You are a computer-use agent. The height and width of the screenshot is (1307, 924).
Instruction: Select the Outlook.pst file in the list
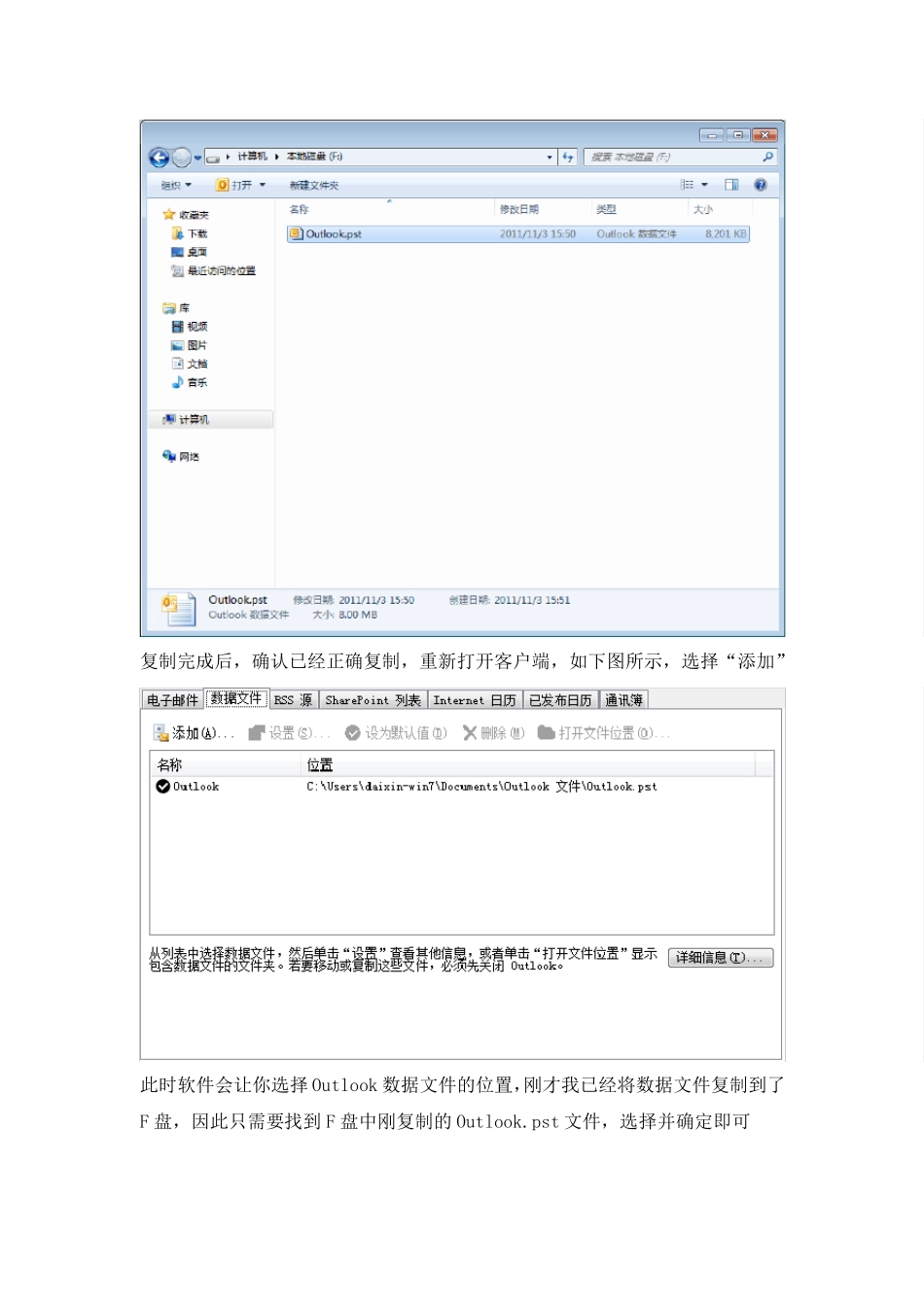(x=517, y=234)
